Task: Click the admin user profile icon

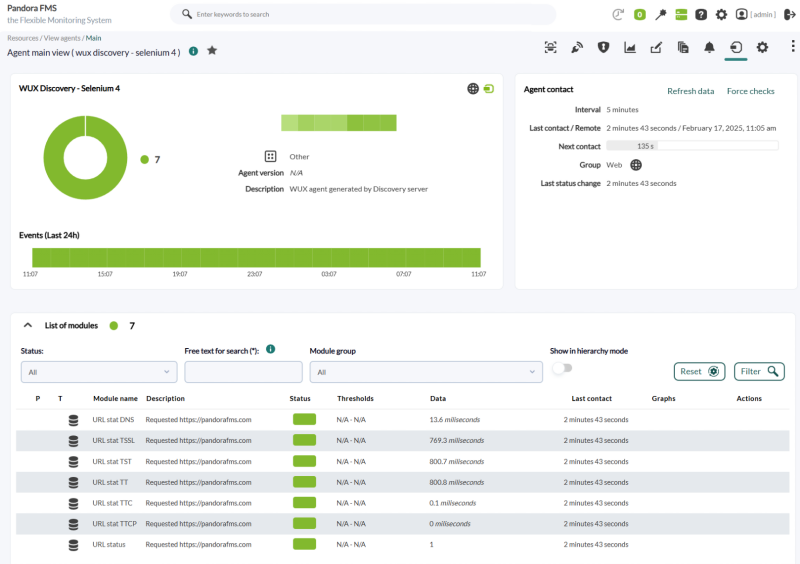Action: 741,14
